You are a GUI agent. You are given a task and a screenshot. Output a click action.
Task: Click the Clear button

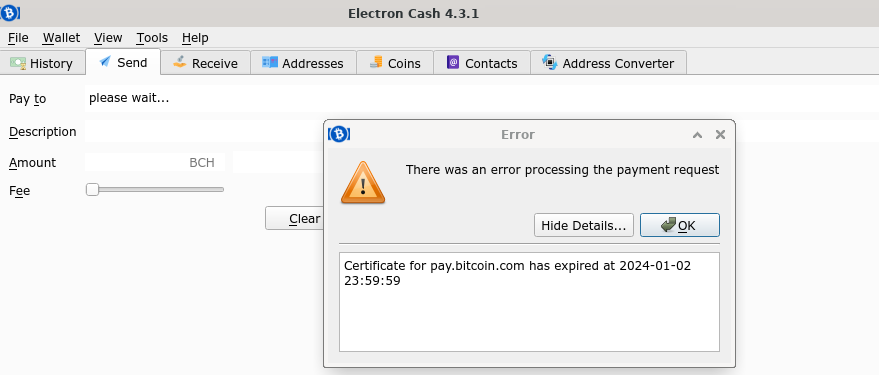coord(294,219)
